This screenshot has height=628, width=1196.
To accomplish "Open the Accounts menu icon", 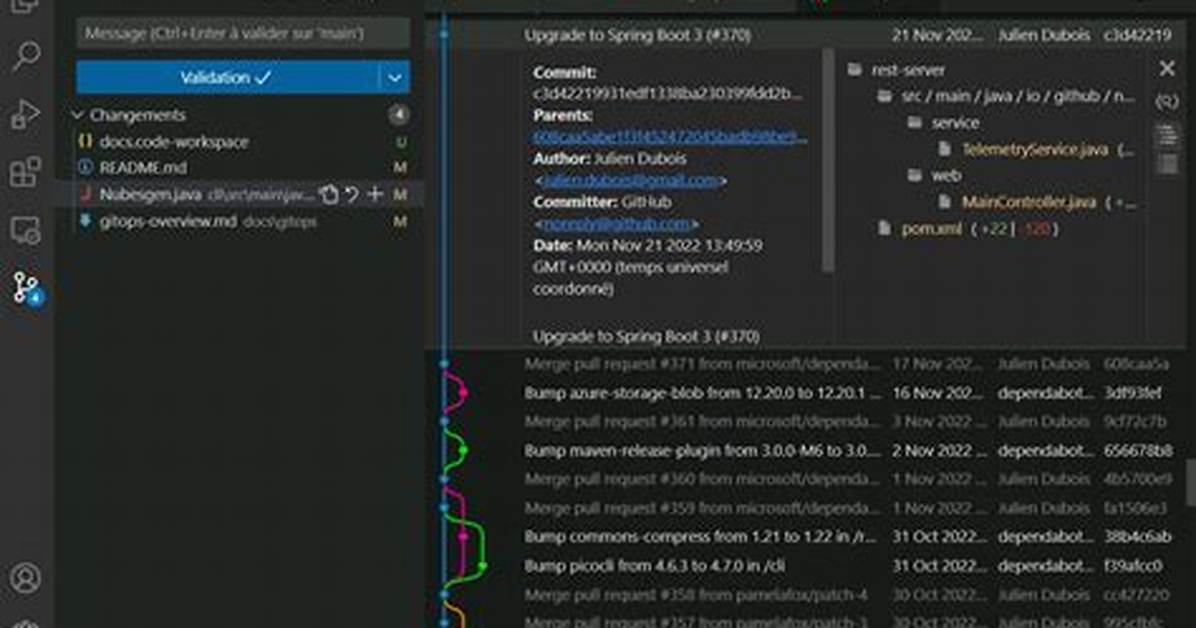I will point(26,578).
